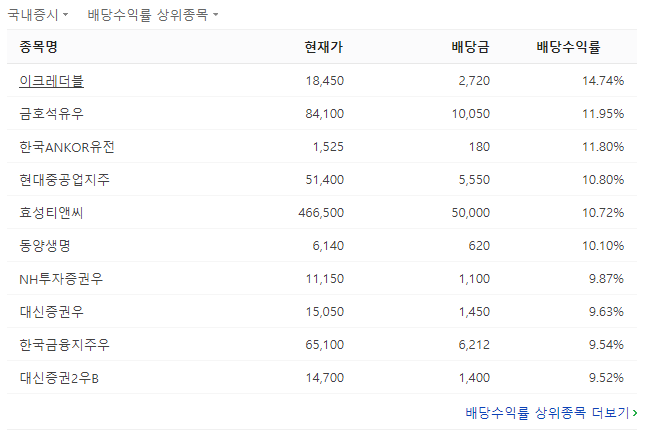Click the 이크레더블 stock link
650x430 pixels.
(51, 81)
